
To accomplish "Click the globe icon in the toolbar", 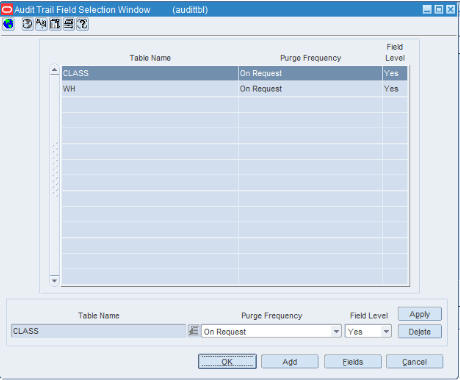I will [x=8, y=24].
